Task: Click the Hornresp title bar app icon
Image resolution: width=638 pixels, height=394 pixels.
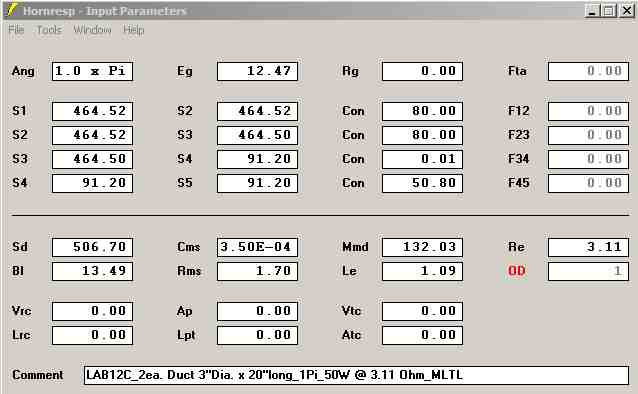Action: pyautogui.click(x=13, y=10)
